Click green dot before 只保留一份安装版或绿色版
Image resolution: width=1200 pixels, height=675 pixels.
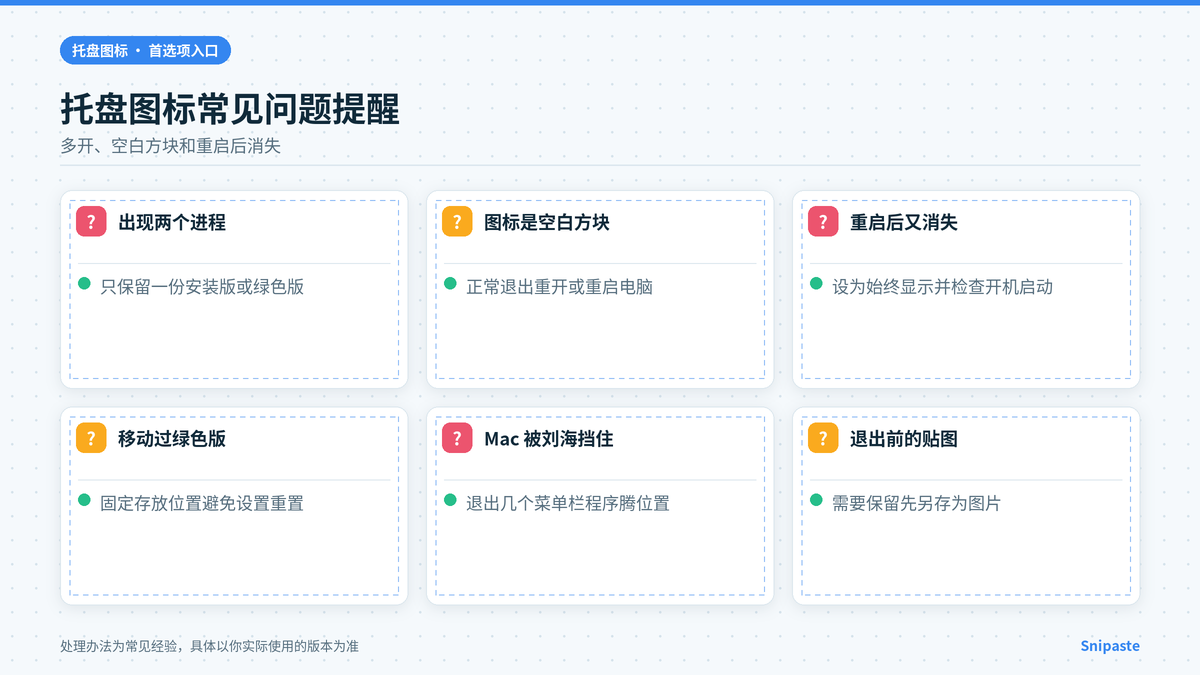(x=85, y=284)
